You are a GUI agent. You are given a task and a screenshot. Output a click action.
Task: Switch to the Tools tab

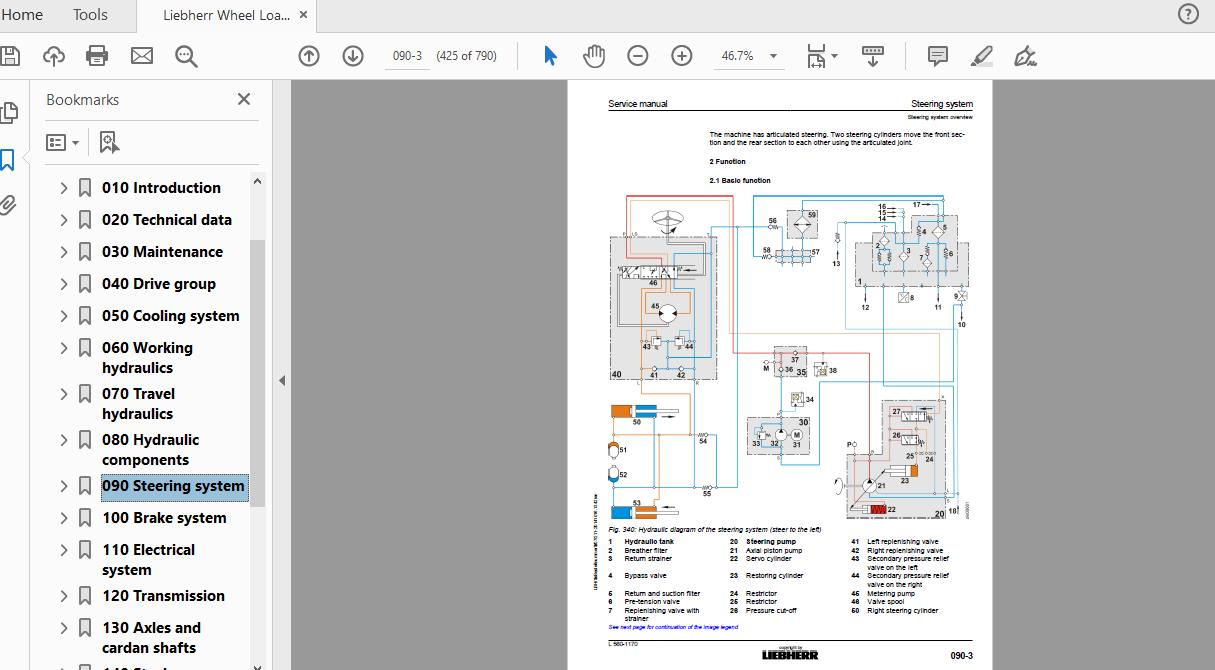[x=89, y=15]
